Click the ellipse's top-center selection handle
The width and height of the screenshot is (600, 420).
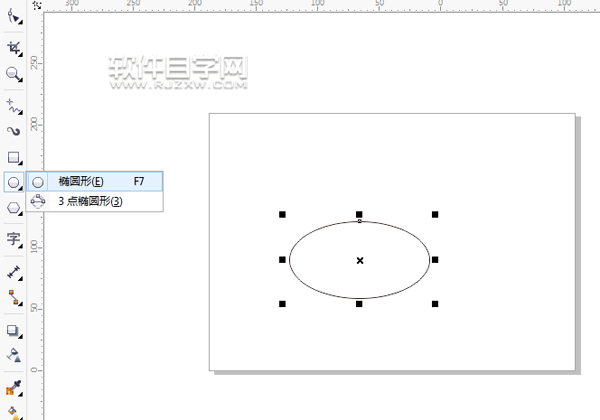(359, 215)
